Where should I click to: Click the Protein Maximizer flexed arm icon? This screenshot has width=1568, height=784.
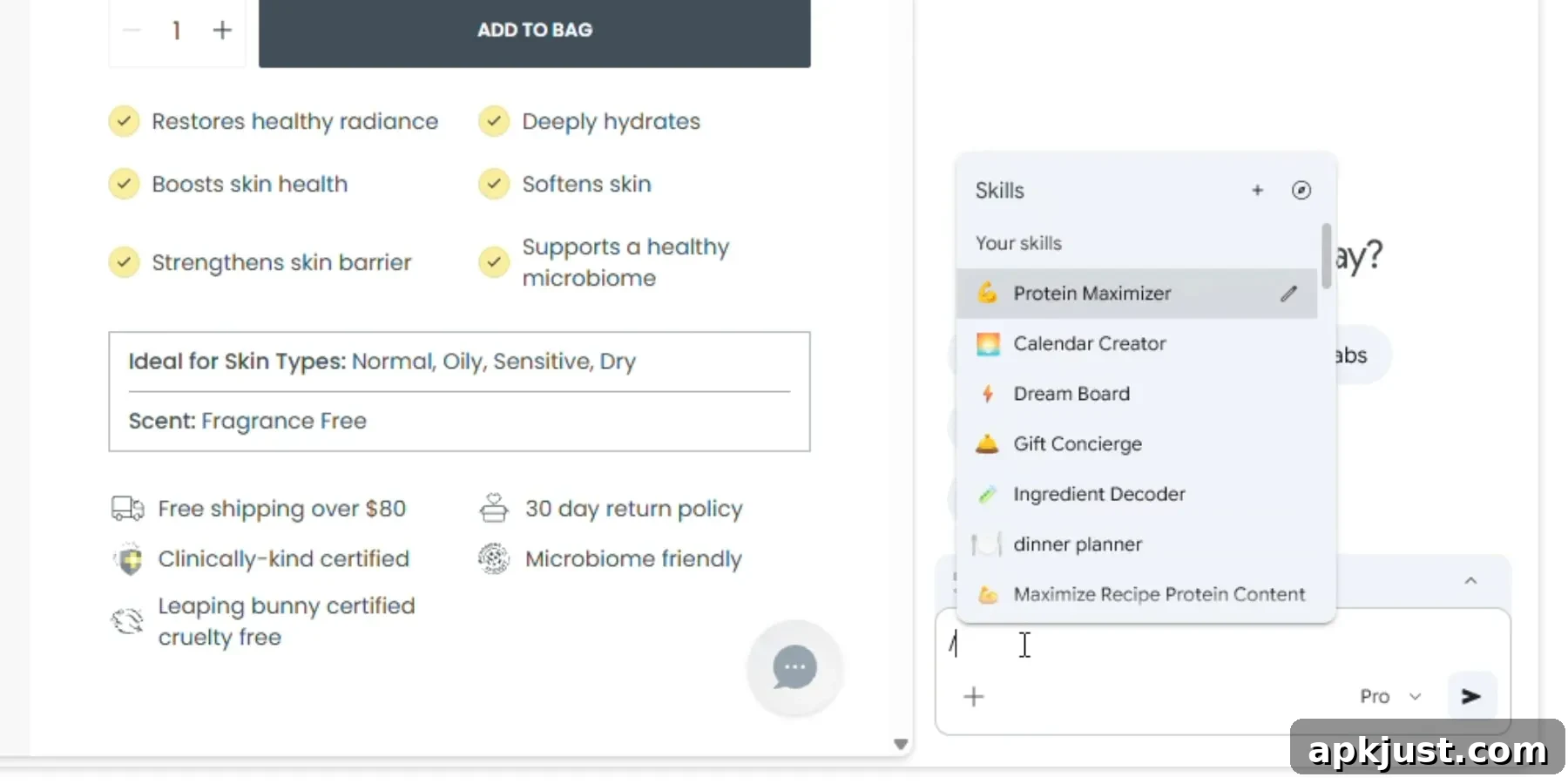tap(987, 293)
